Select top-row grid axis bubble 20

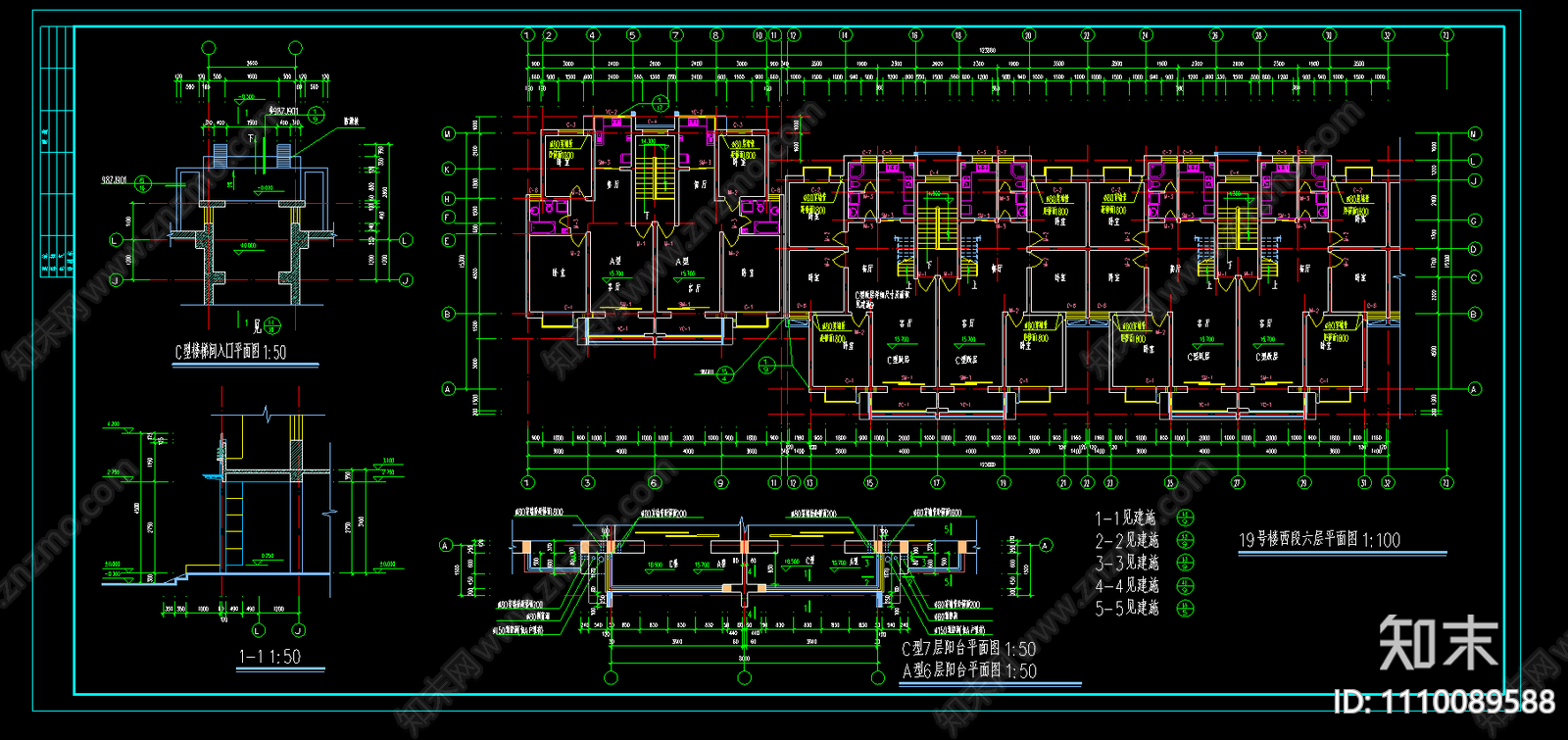(1028, 35)
